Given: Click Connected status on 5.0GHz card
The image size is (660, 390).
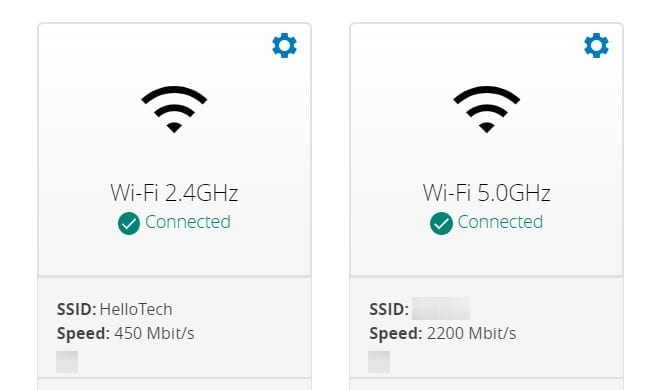Looking at the screenshot, I should (x=500, y=222).
